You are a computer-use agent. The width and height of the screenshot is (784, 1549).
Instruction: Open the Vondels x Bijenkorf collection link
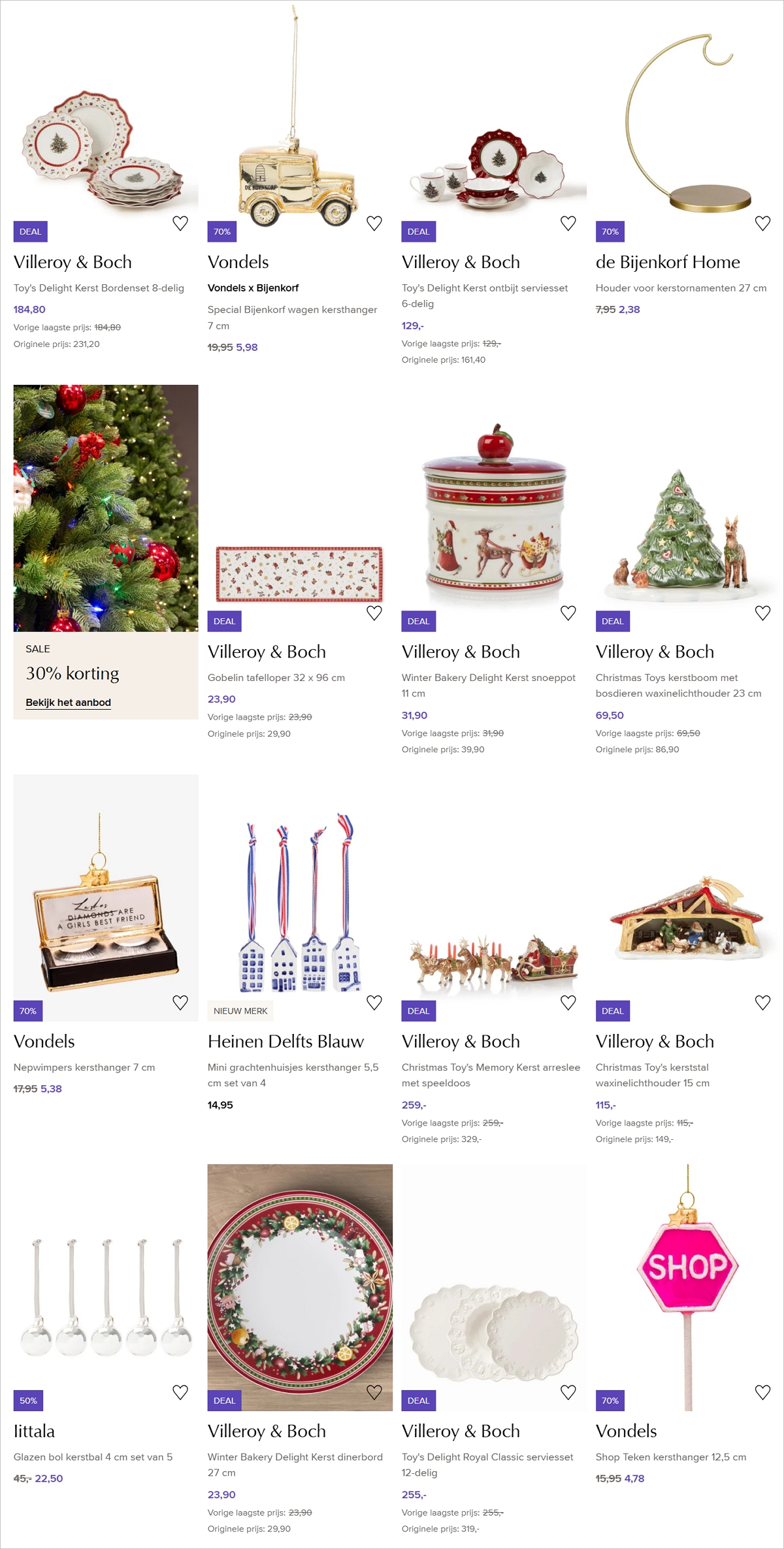click(x=253, y=288)
